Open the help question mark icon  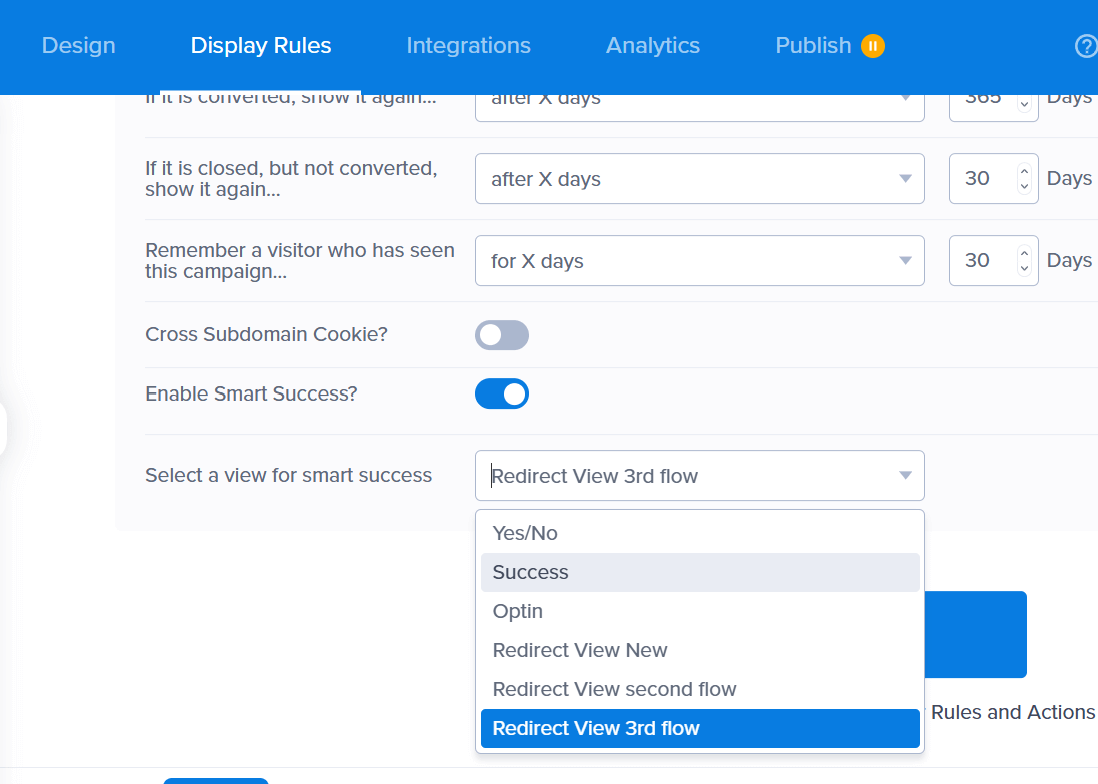pos(1086,45)
